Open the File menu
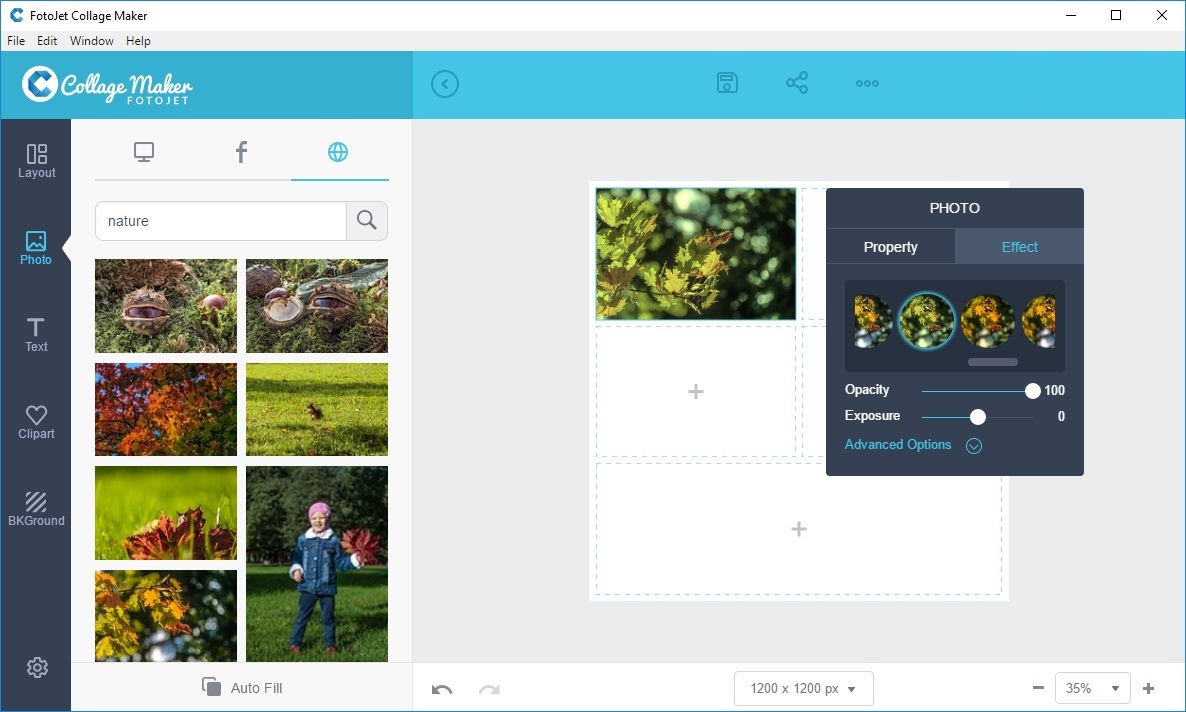Image resolution: width=1186 pixels, height=712 pixels. (x=16, y=40)
